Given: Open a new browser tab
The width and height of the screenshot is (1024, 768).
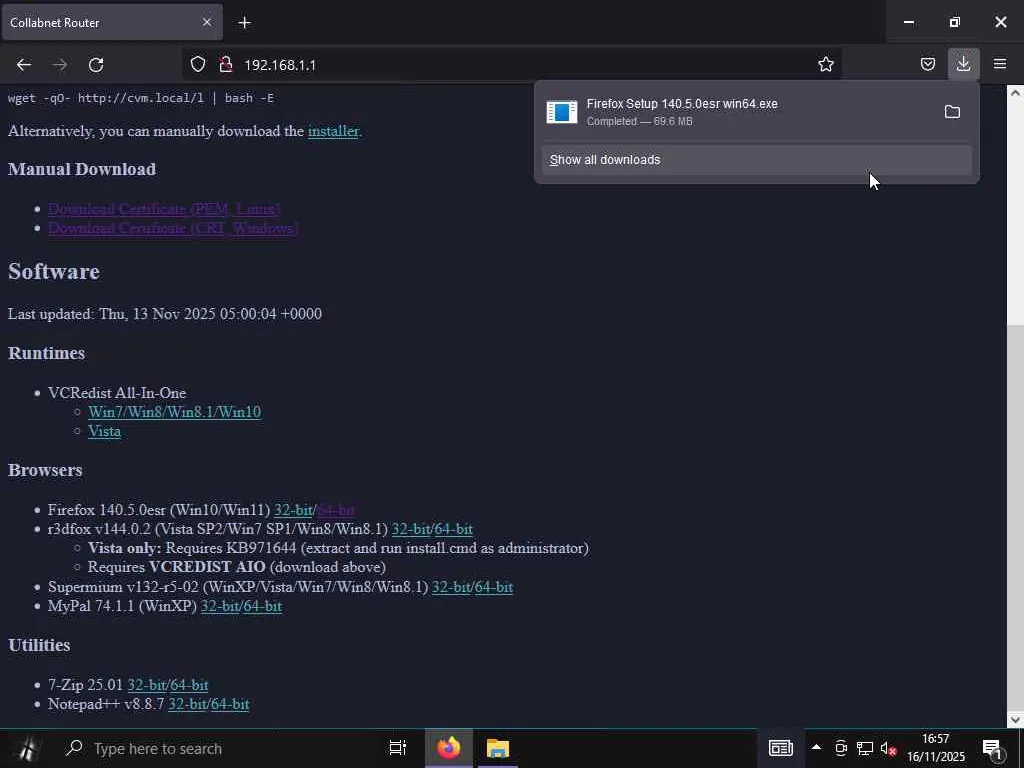Looking at the screenshot, I should click(x=244, y=23).
